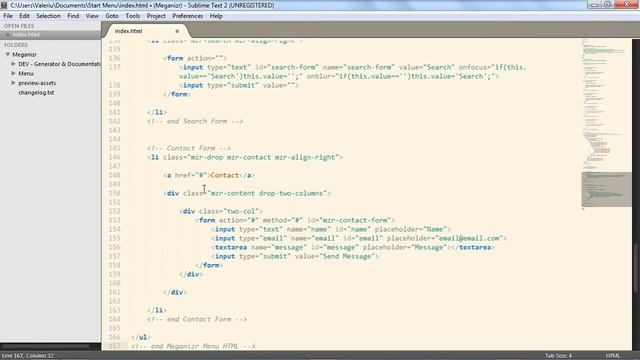The width and height of the screenshot is (640, 360).
Task: Expand the Menu folder arrow
Action: [x=13, y=73]
